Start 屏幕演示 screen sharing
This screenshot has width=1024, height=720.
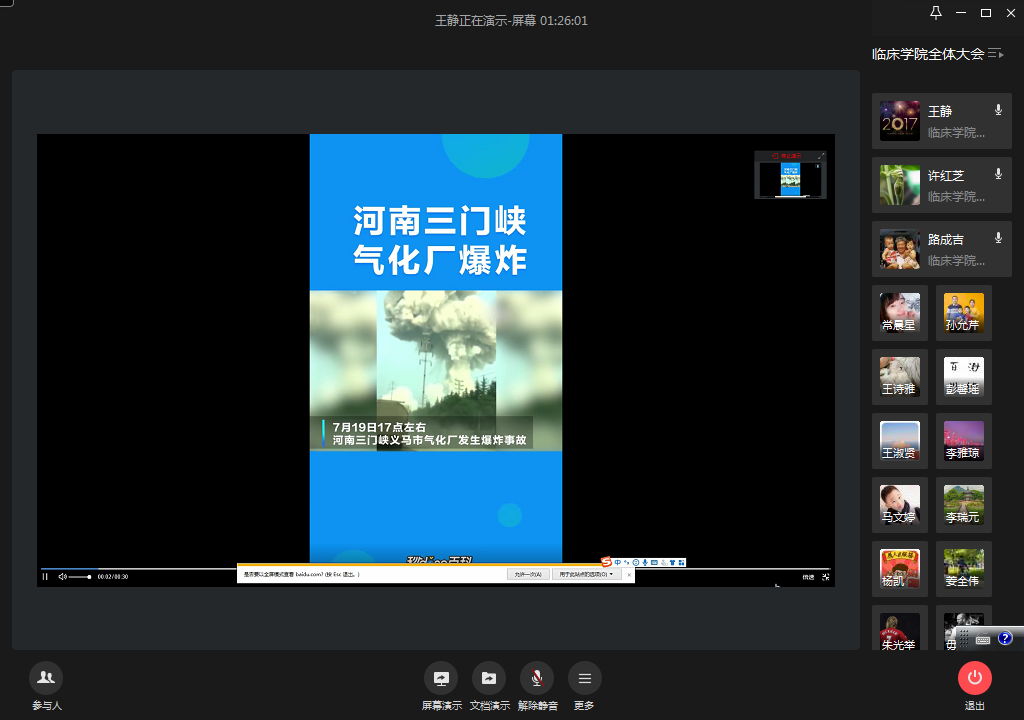pos(441,678)
